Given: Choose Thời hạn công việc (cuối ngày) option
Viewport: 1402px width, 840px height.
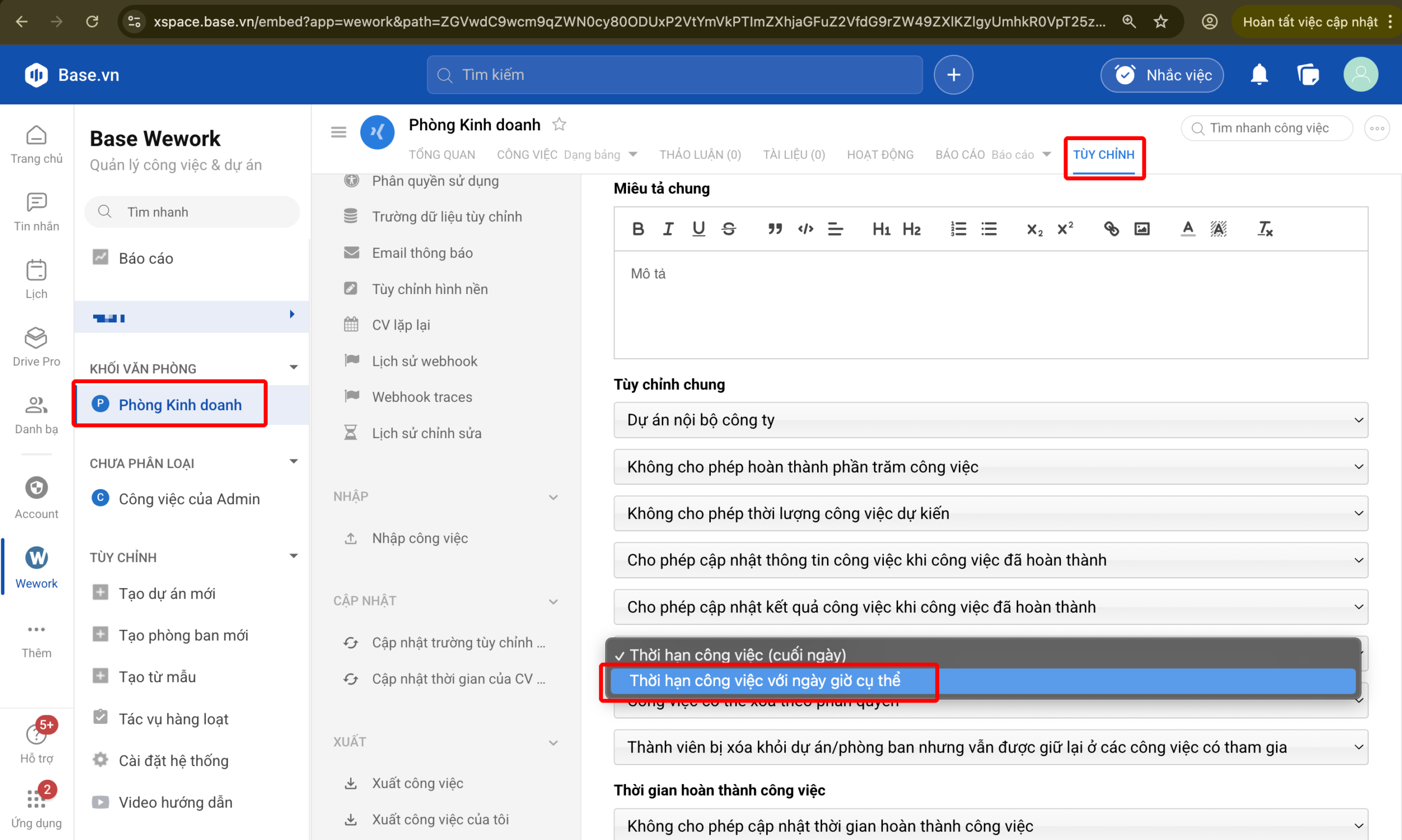Looking at the screenshot, I should point(738,655).
